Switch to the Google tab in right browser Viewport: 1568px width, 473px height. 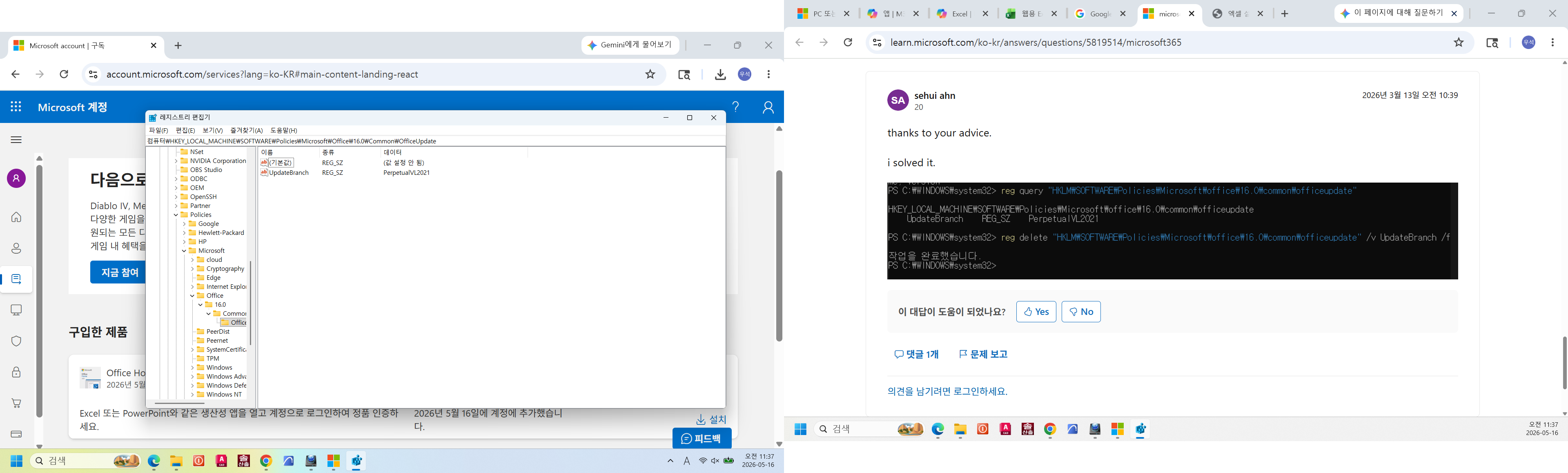pyautogui.click(x=1100, y=13)
